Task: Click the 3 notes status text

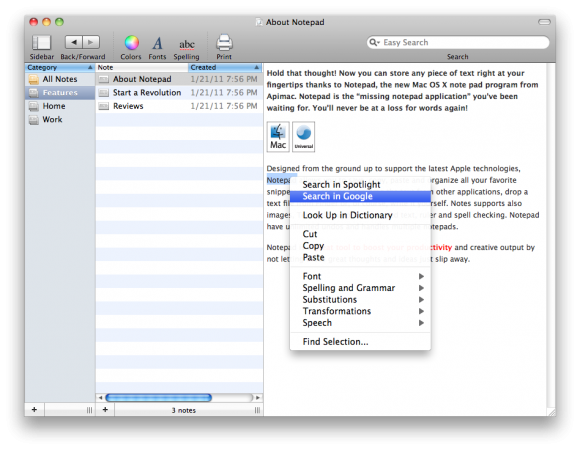Action: [x=184, y=410]
